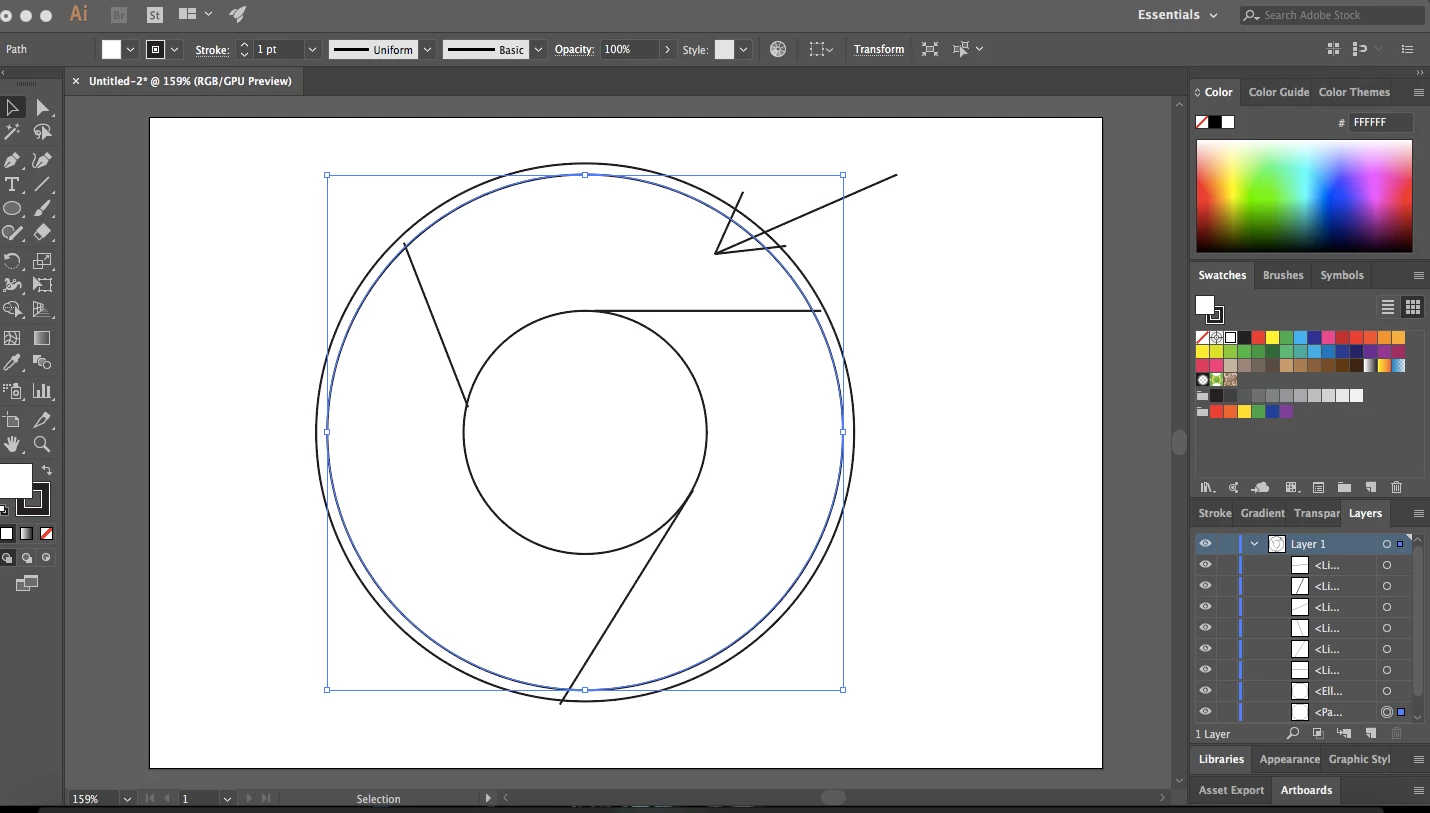Select the Free Transform tool
The height and width of the screenshot is (813, 1430).
43,285
